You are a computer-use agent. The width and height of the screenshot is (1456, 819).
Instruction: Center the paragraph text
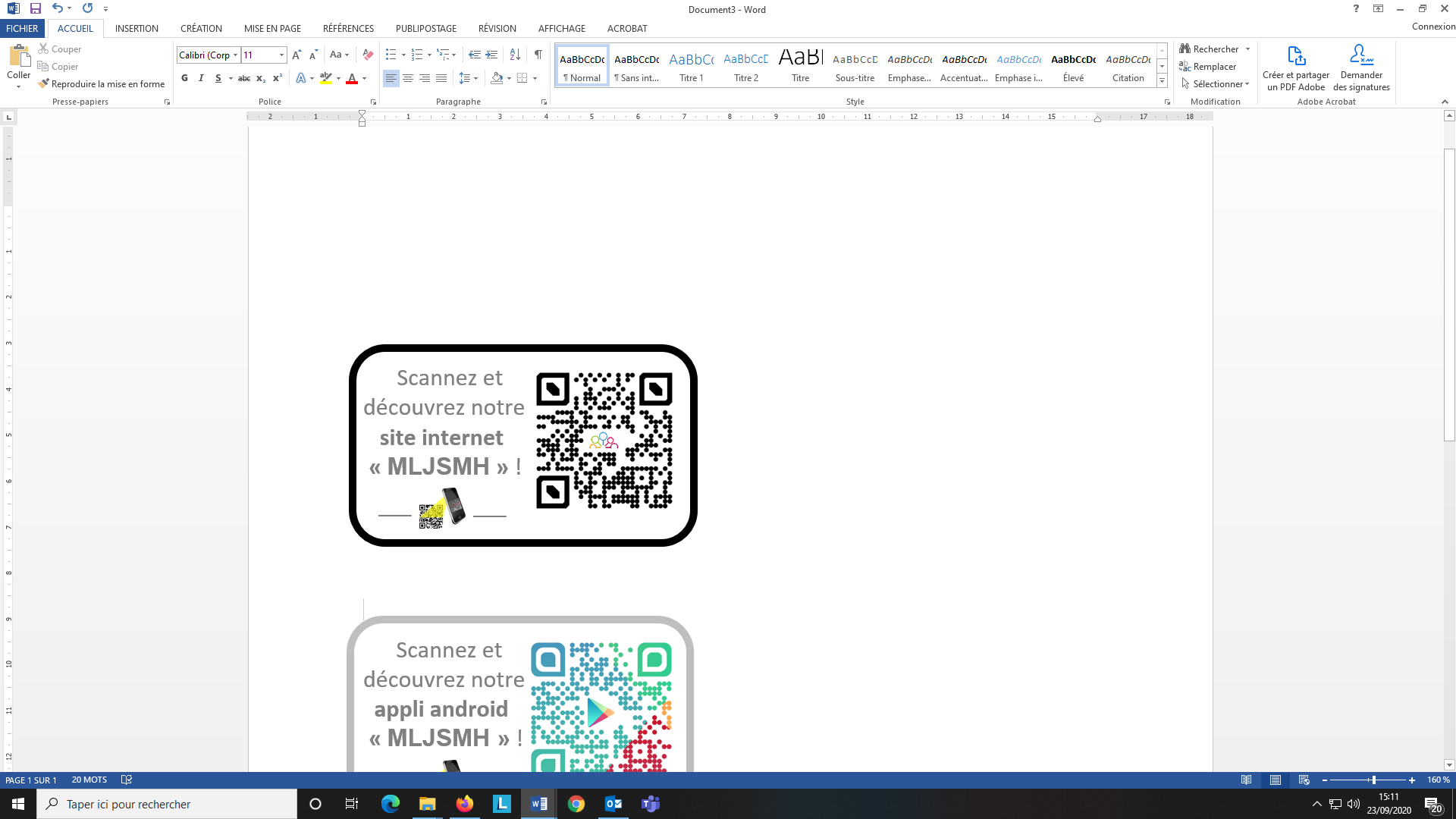tap(408, 78)
